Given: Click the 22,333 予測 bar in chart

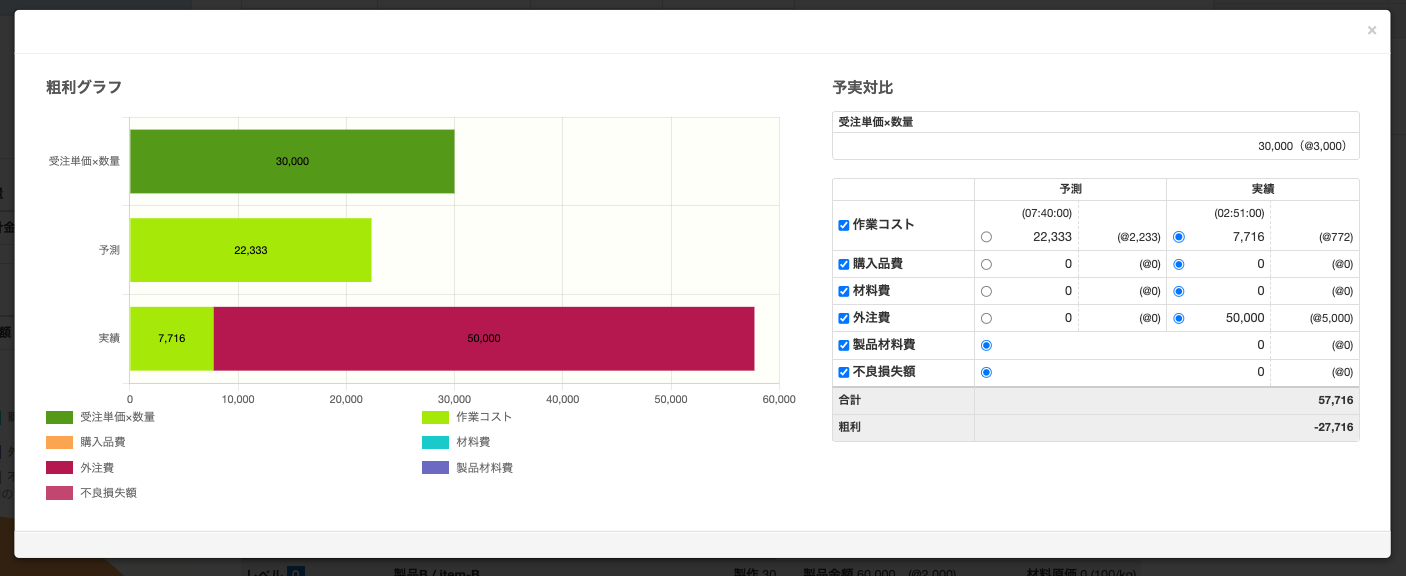Looking at the screenshot, I should (250, 250).
